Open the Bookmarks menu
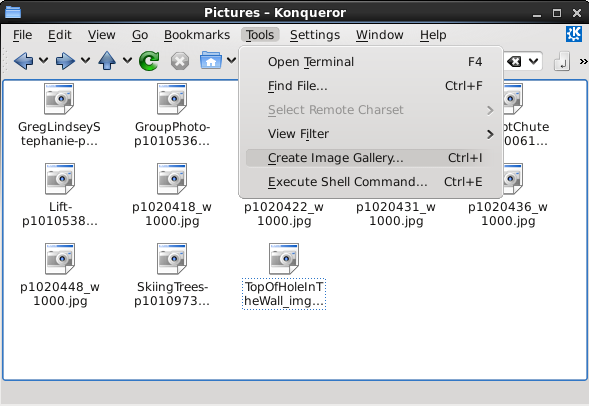Viewport: 589px width, 406px height. click(197, 35)
